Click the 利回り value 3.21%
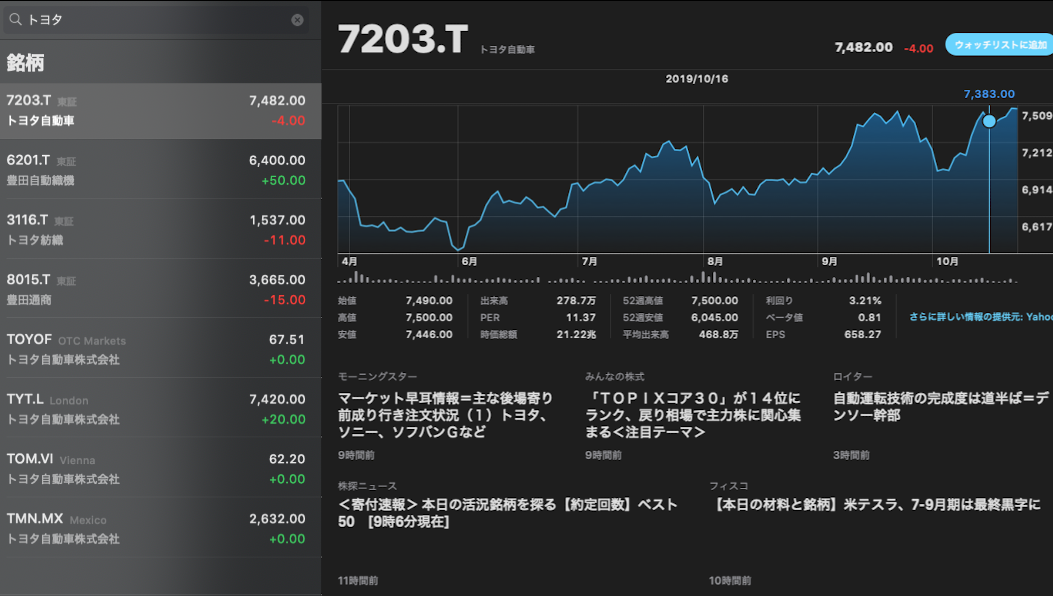This screenshot has width=1053, height=596. (865, 300)
